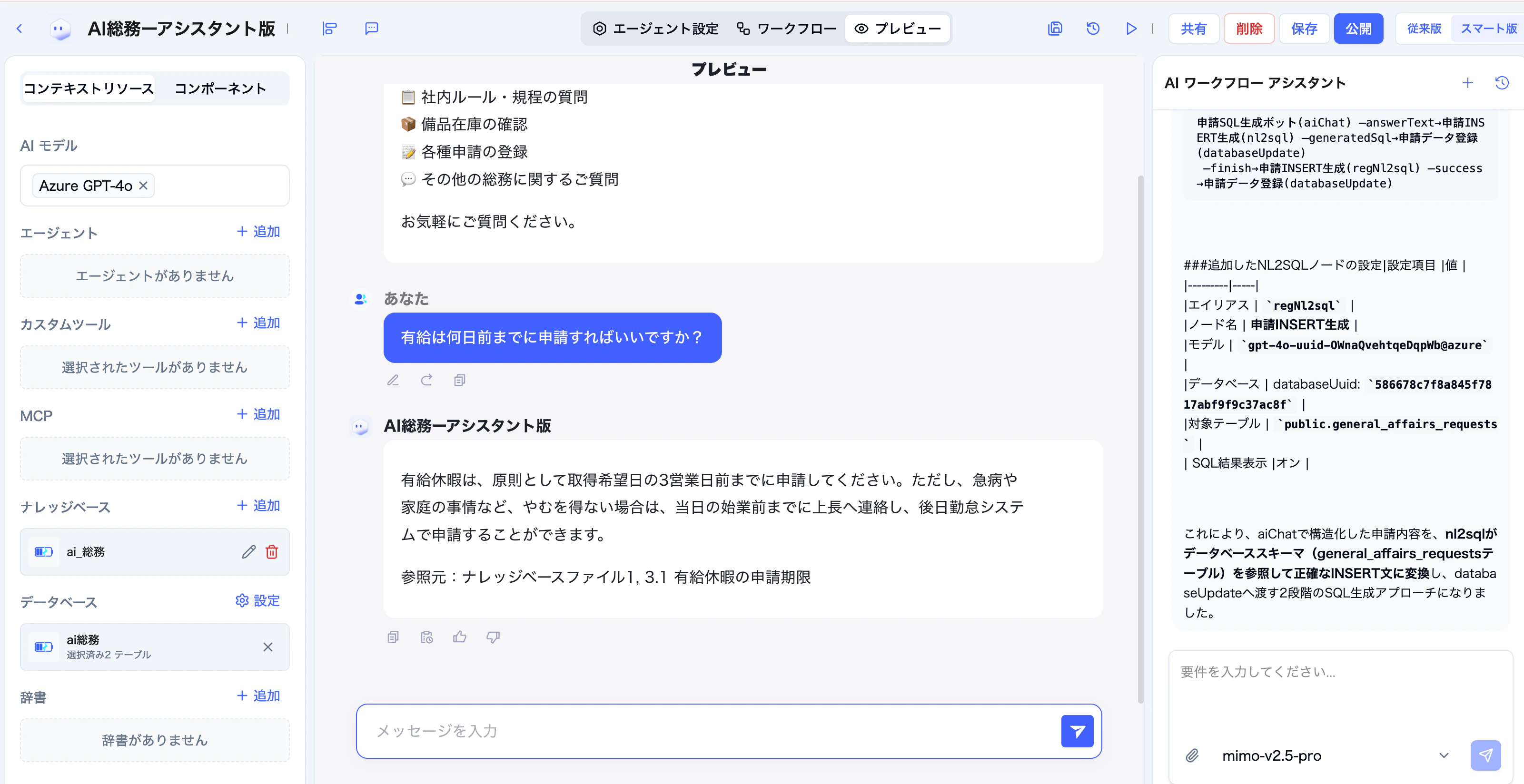Open the ワークフロー tab
Screen dimensions: 1524x784
786,29
